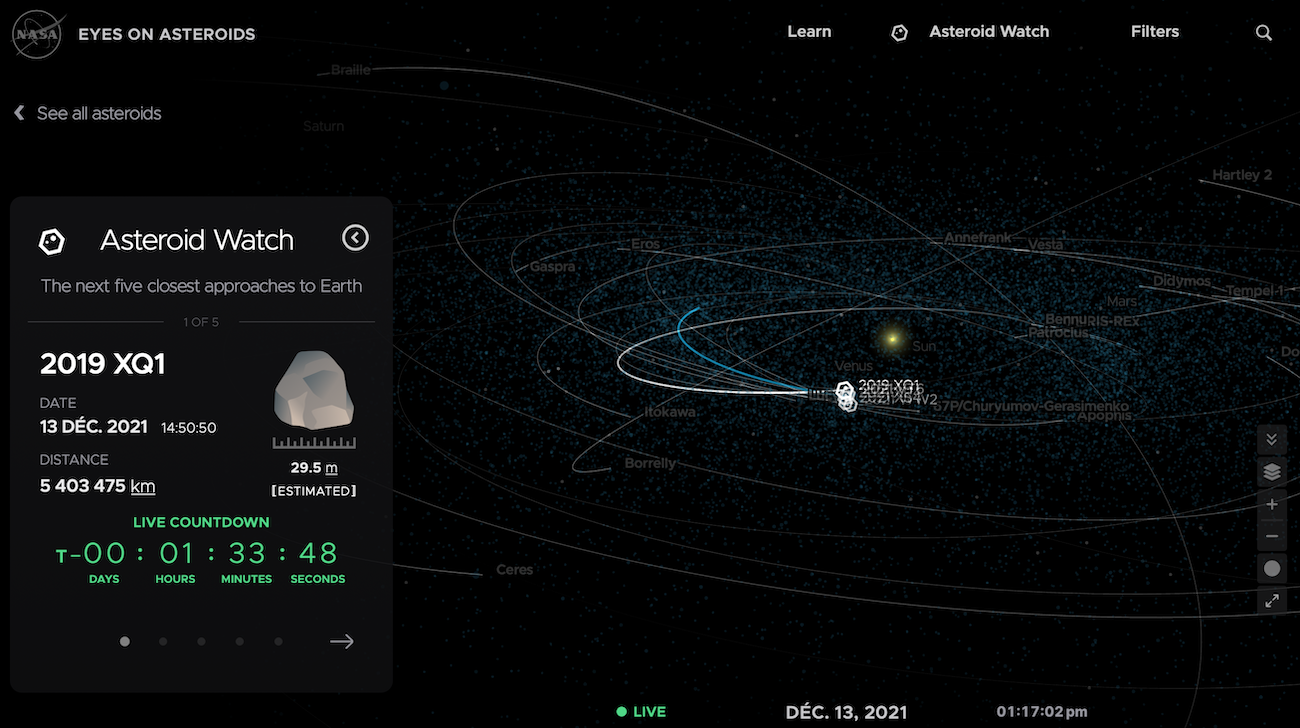Image resolution: width=1300 pixels, height=728 pixels.
Task: Go to next asteroid with right arrow
Action: (x=342, y=641)
